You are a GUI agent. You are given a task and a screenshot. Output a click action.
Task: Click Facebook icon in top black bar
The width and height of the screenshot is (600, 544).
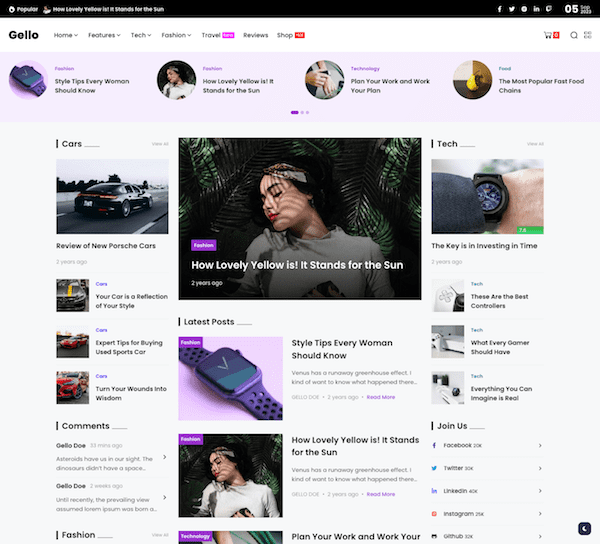(x=499, y=9)
